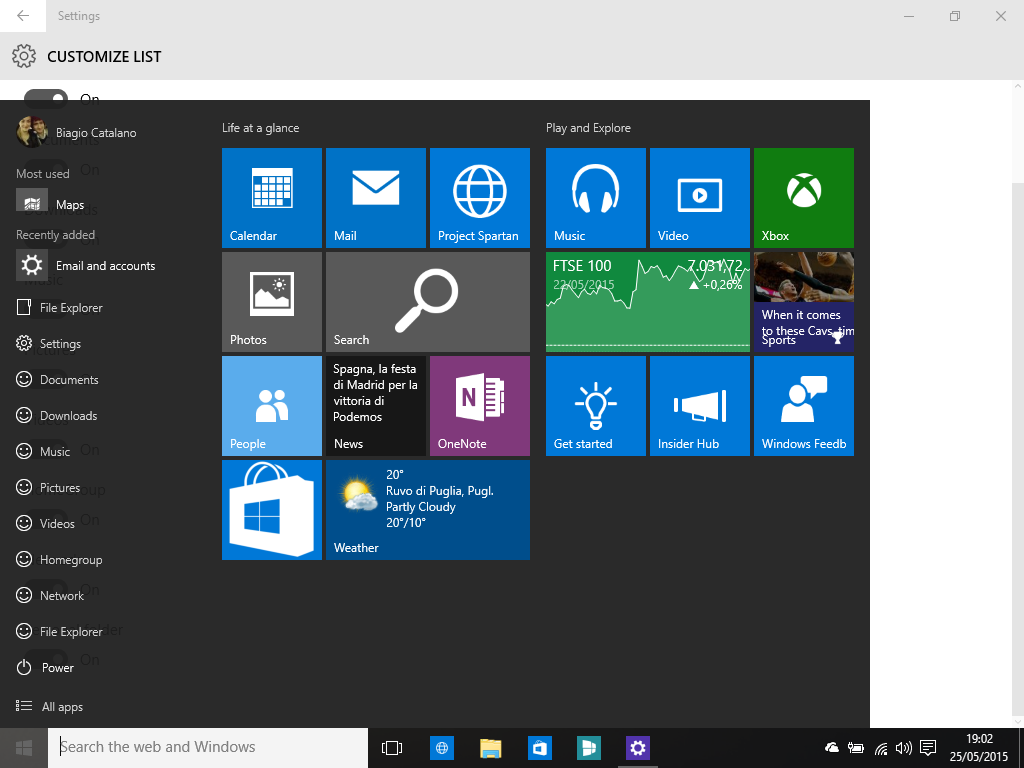The height and width of the screenshot is (768, 1024).
Task: Open Maps from Most used
Action: (x=51, y=204)
